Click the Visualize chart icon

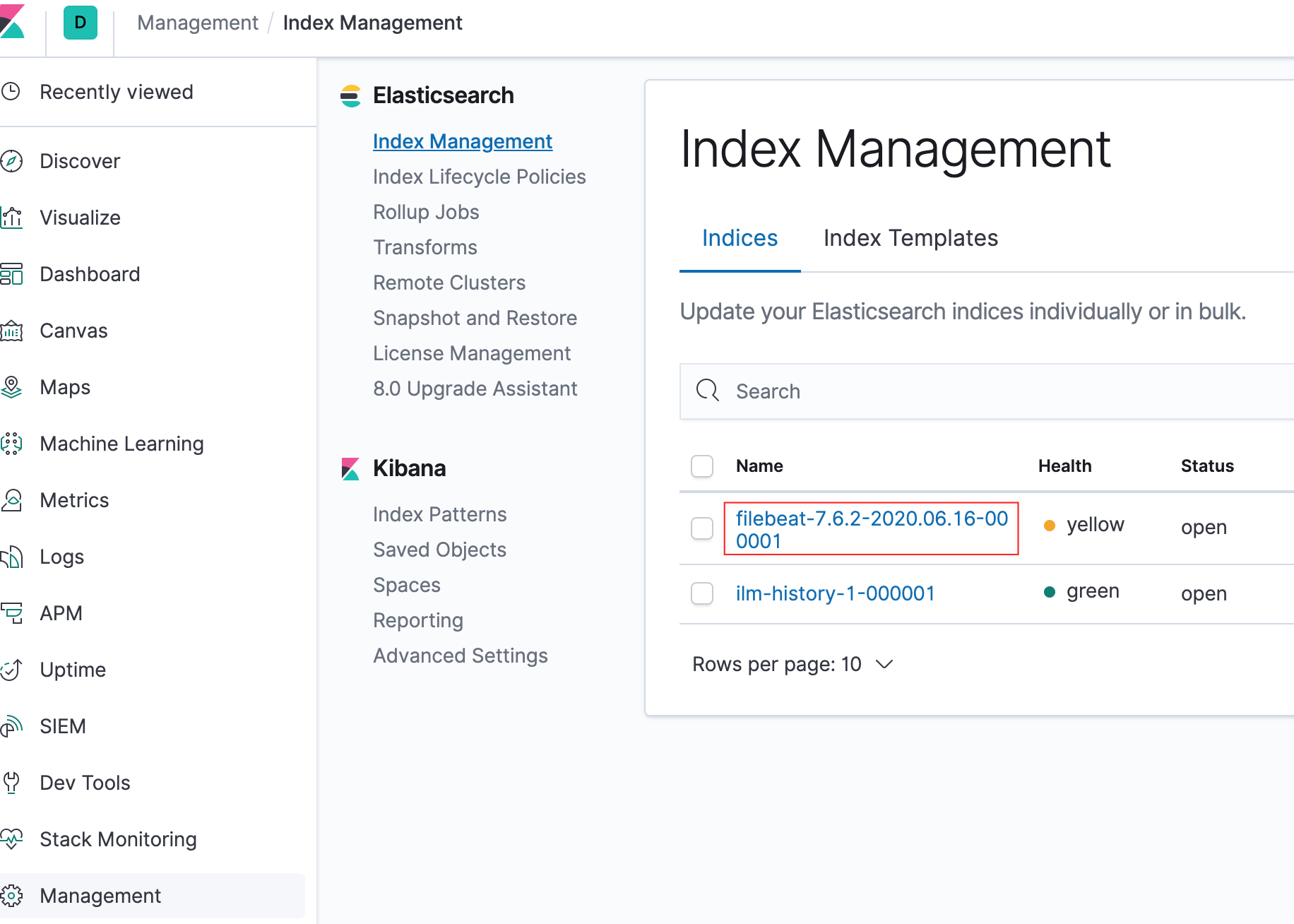pos(11,218)
